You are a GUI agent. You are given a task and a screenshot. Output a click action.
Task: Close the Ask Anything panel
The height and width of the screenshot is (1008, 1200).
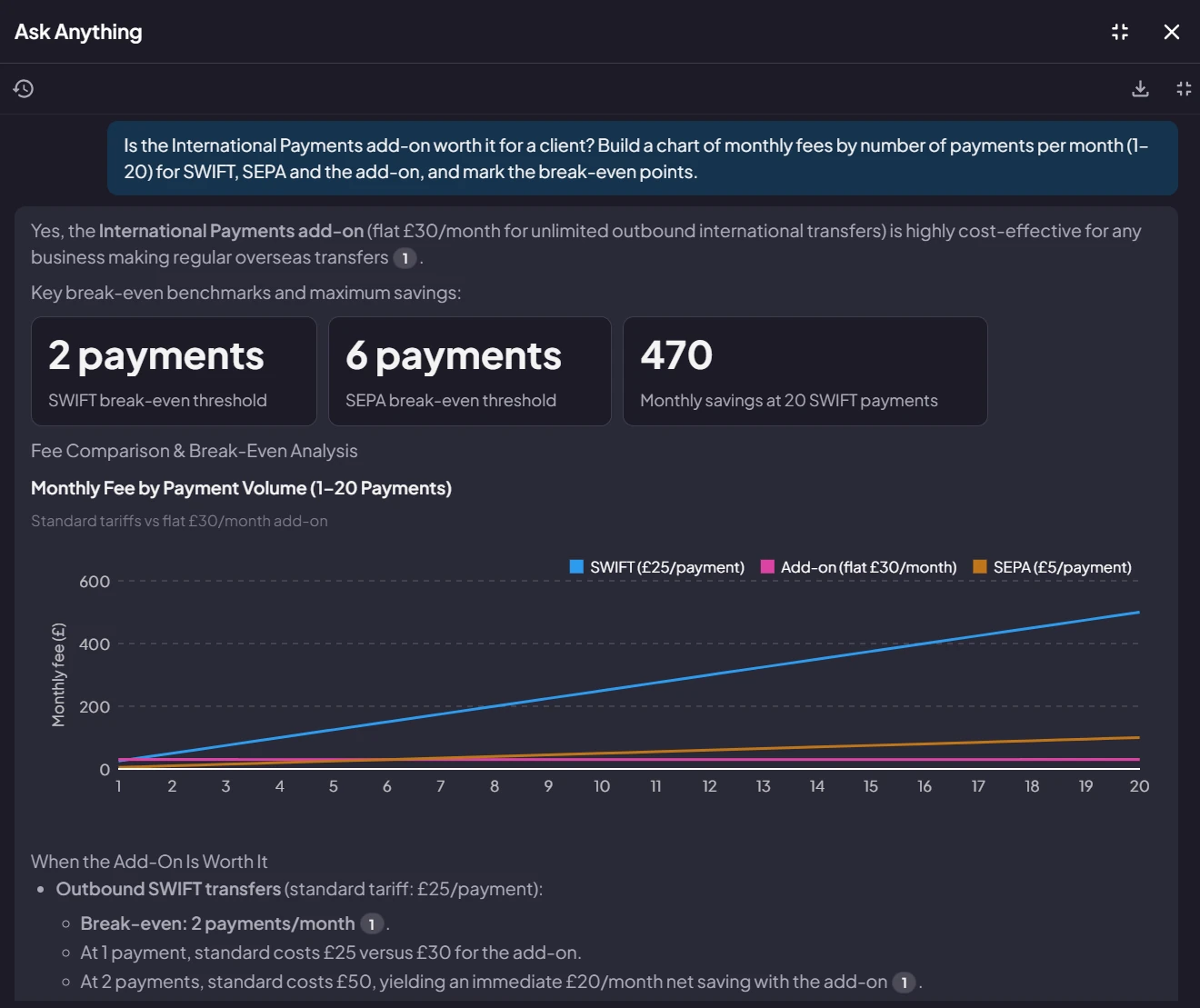pos(1172,32)
